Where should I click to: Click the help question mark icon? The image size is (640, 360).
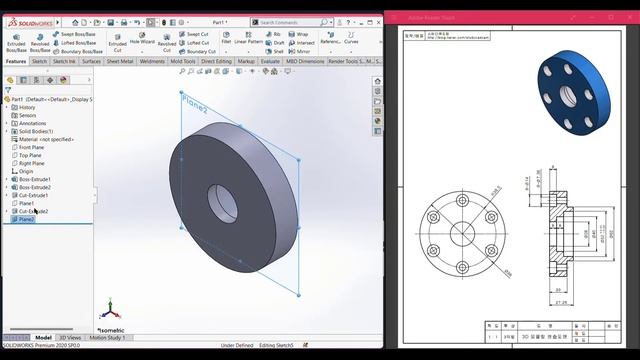click(x=348, y=22)
